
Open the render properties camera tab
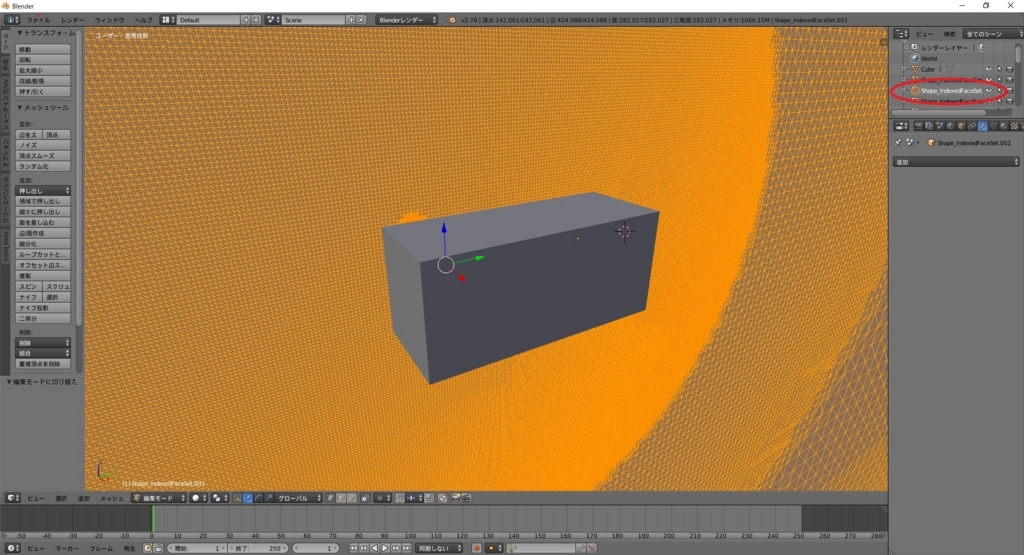pyautogui.click(x=919, y=126)
